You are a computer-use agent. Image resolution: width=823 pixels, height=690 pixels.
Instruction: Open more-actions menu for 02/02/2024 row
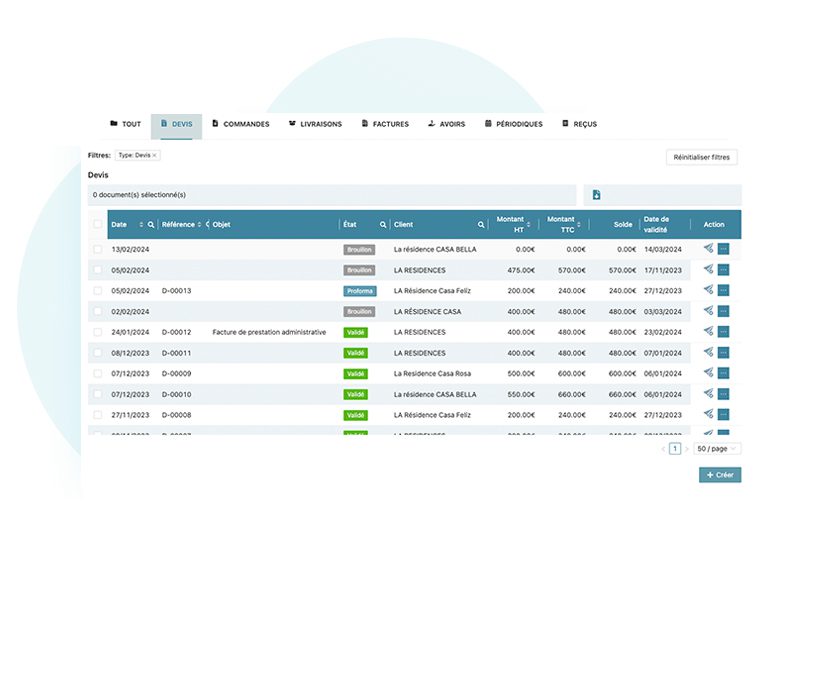723,311
